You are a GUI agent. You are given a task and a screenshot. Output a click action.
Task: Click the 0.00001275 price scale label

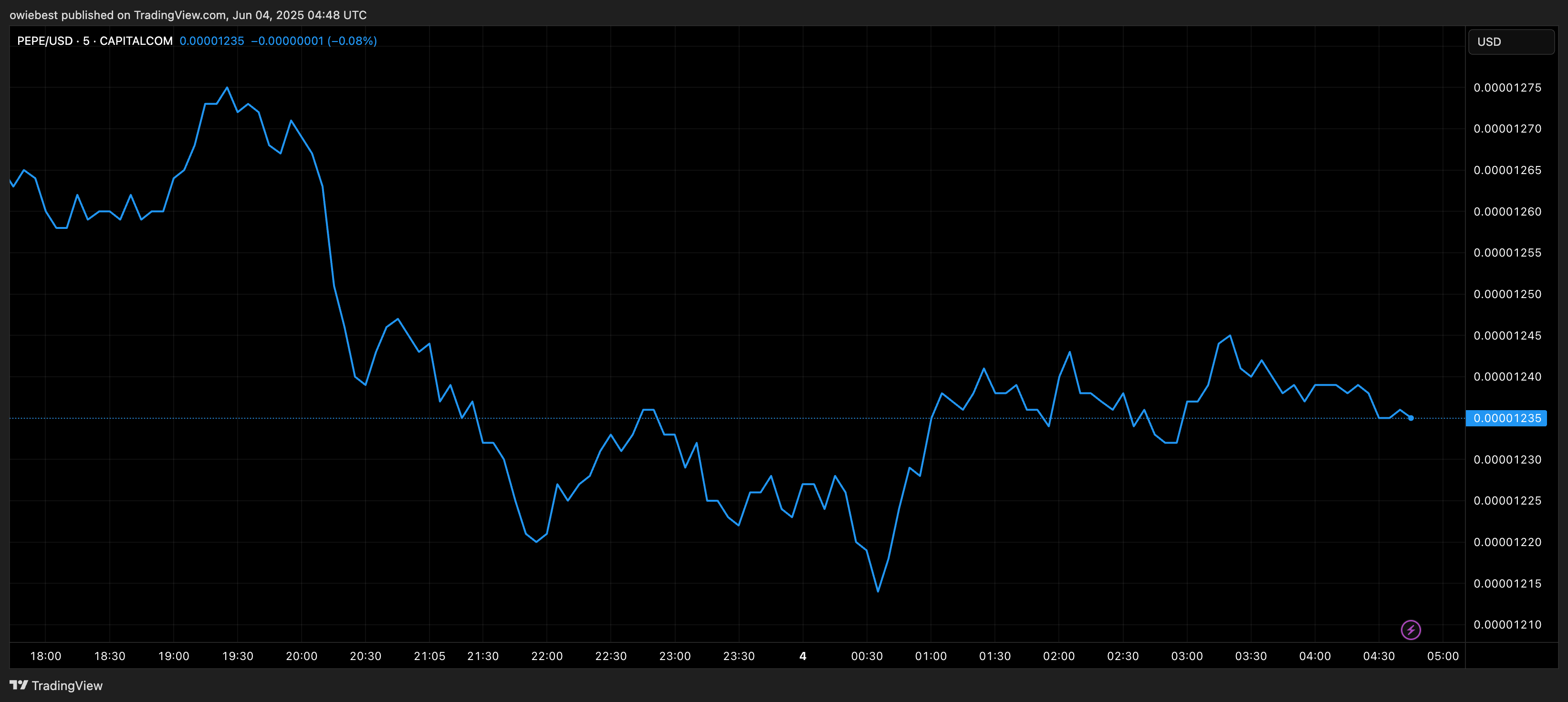(x=1507, y=88)
